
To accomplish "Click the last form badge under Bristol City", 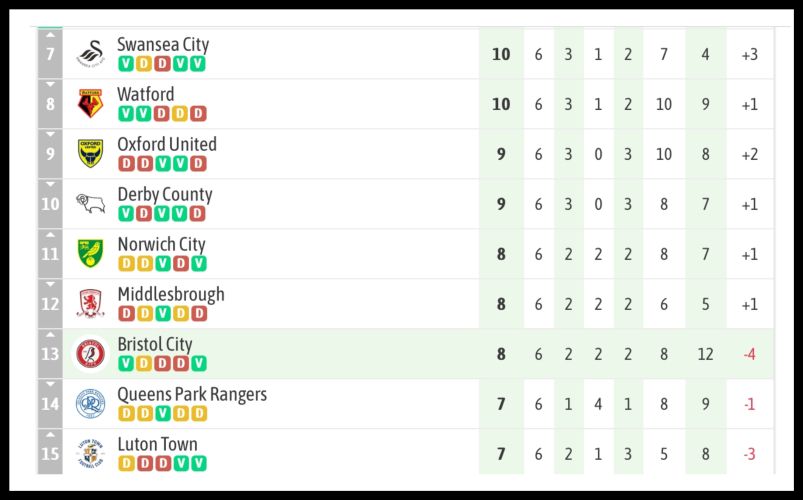I will point(199,364).
